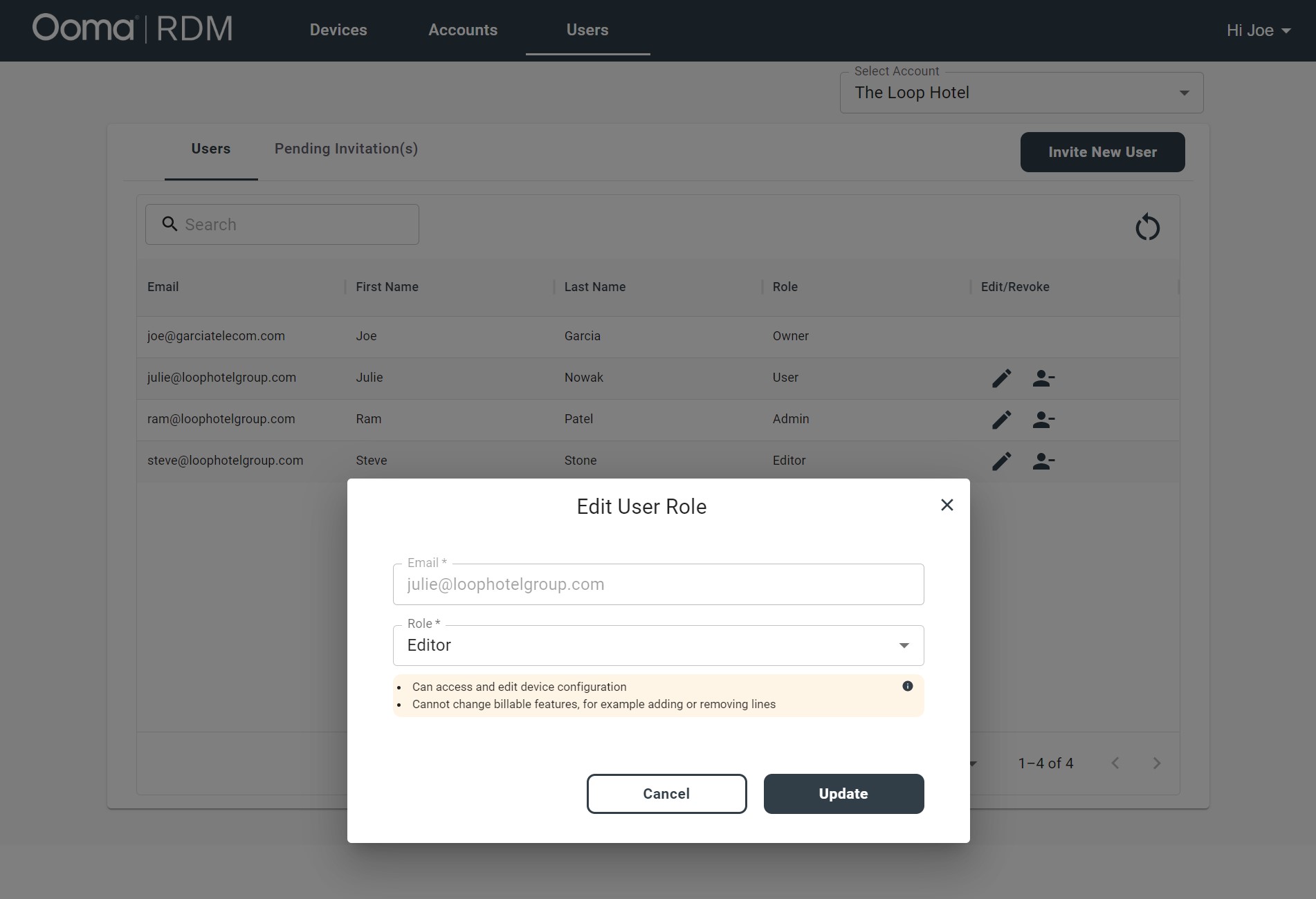The width and height of the screenshot is (1316, 899).
Task: Click the edit pencil icon for Ram Patel
Action: point(1001,420)
